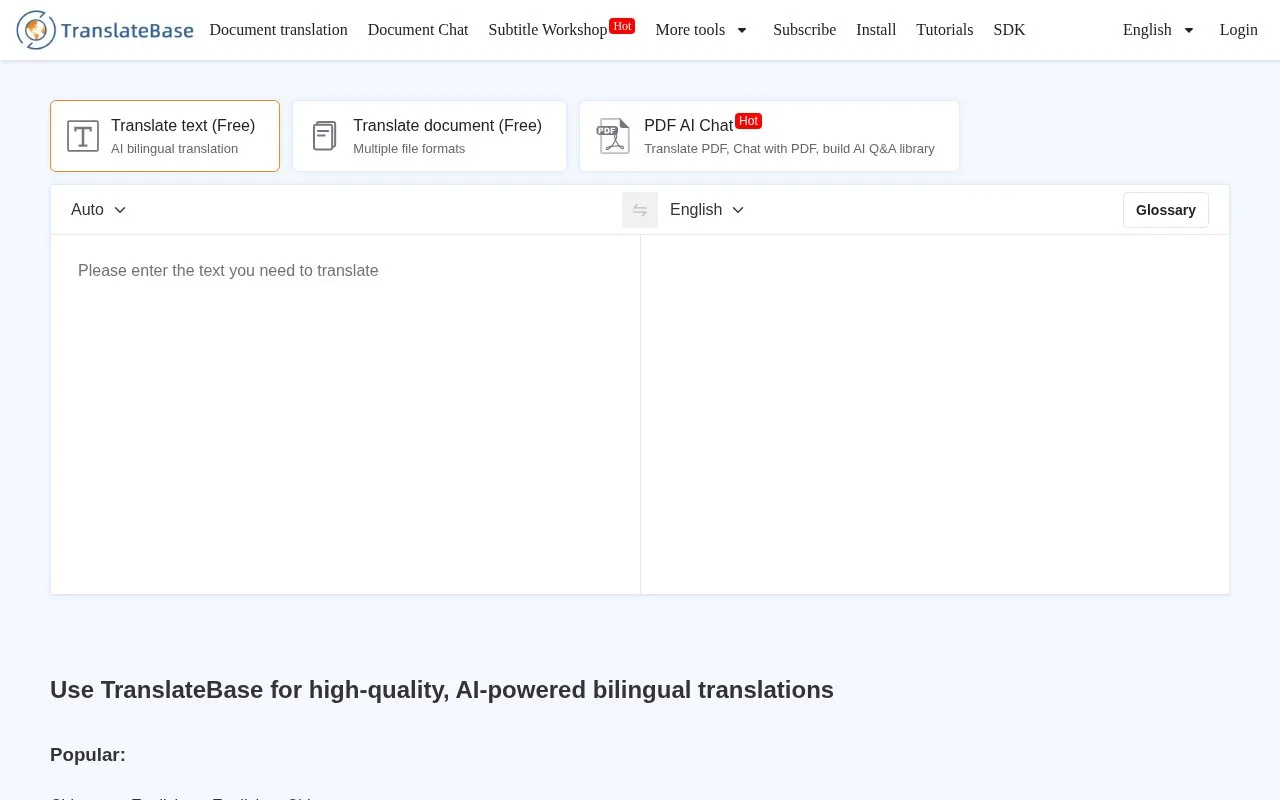
Task: Click the PDF AI Chat icon
Action: point(614,136)
